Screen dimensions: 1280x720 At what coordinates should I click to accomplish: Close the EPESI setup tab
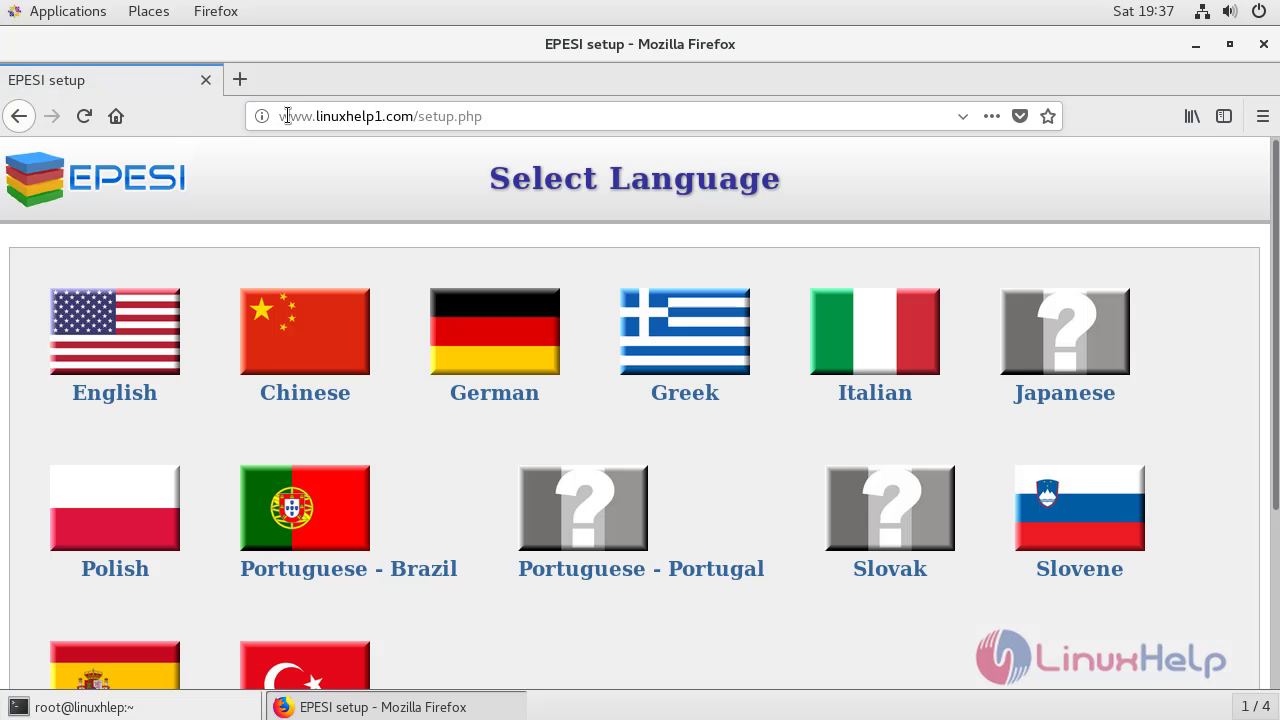tap(206, 80)
